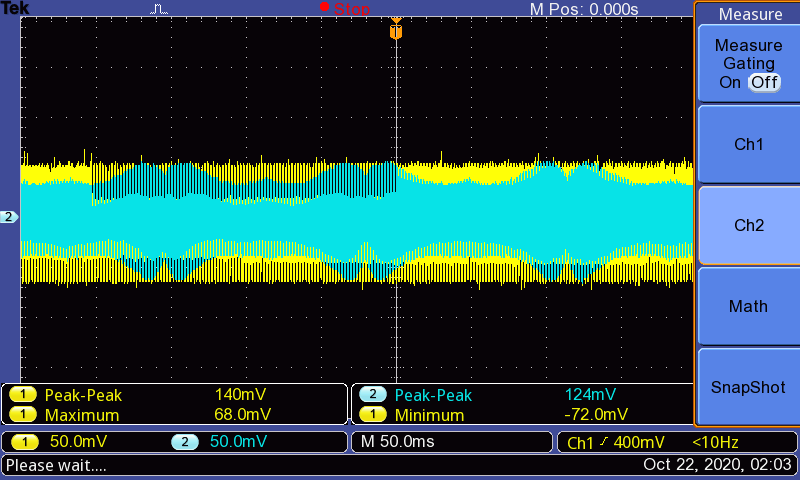Screen dimensions: 800x480
Task: Click the Measure menu title
Action: pos(750,14)
